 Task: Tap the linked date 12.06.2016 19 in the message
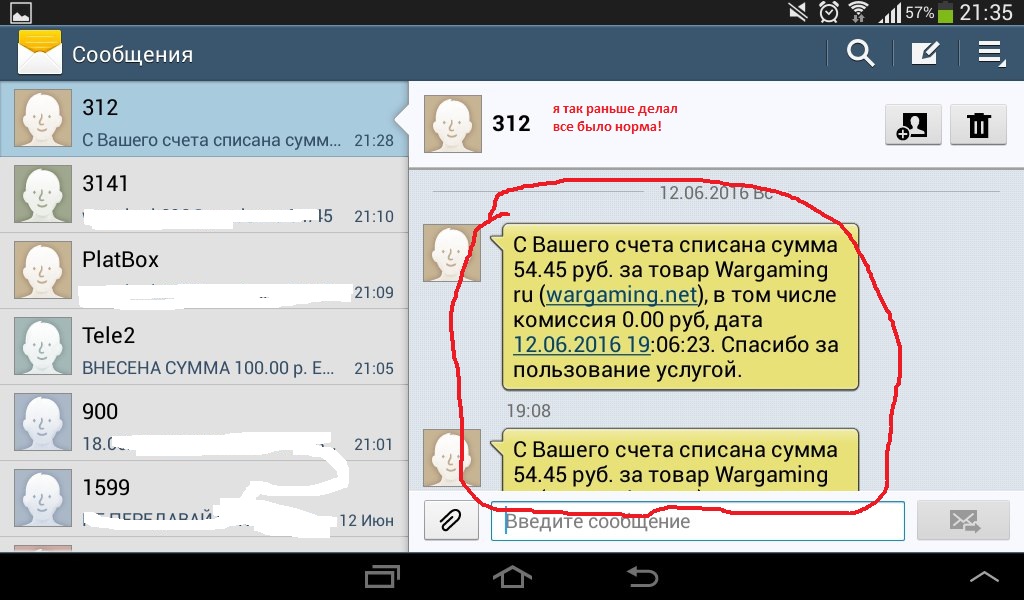pyautogui.click(x=581, y=344)
